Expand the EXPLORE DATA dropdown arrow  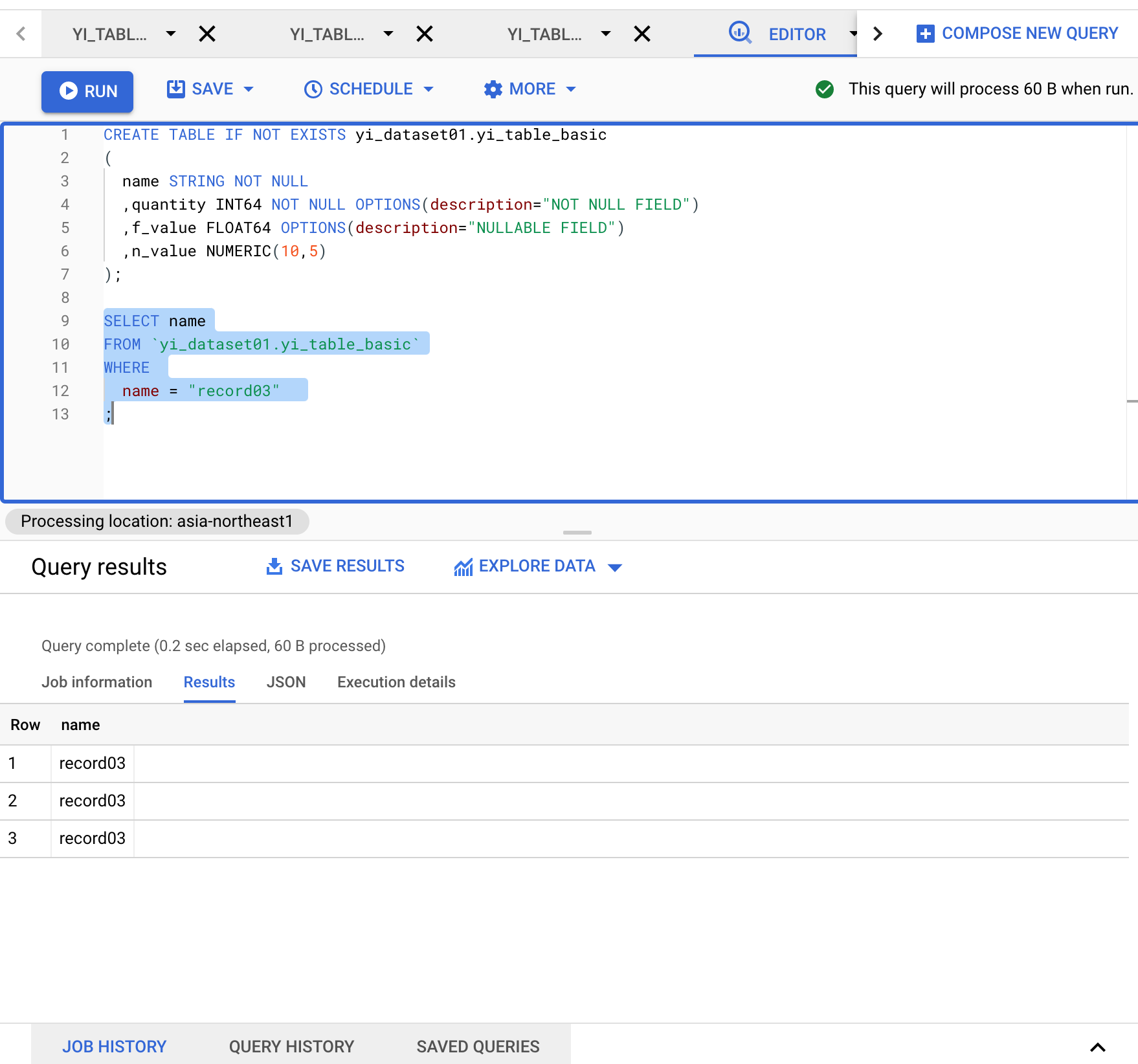coord(615,568)
